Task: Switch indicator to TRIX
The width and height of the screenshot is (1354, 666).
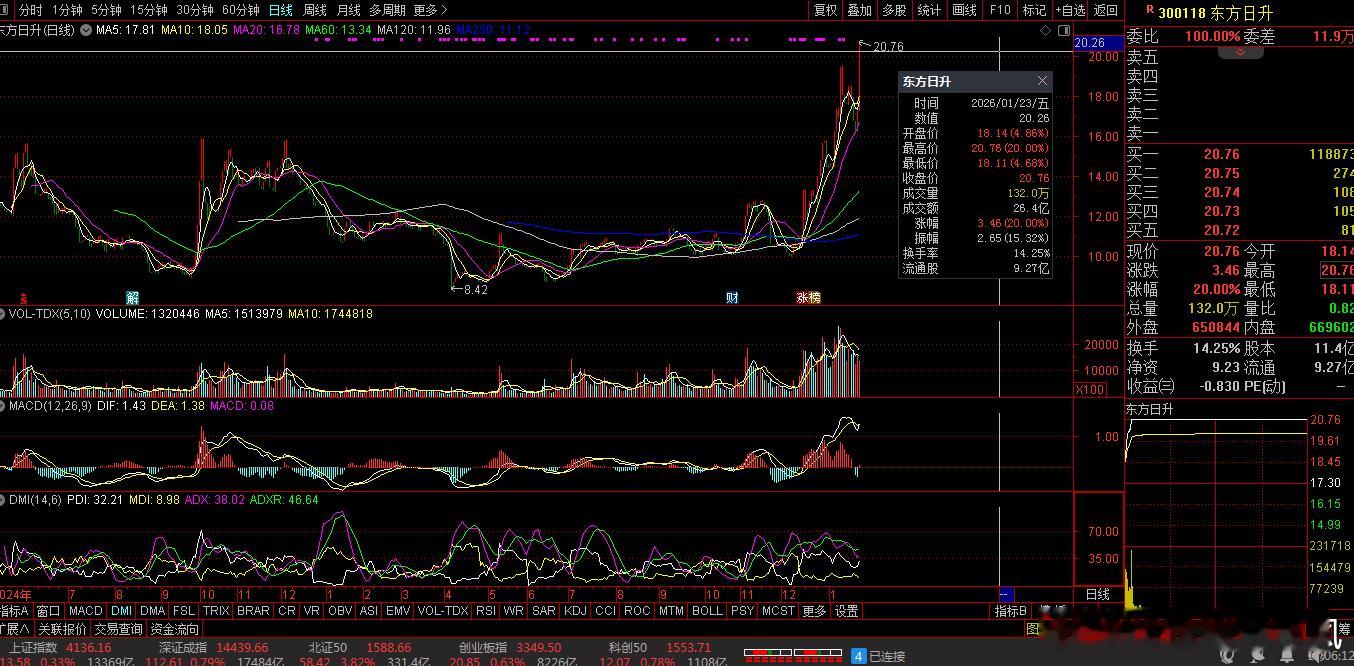Action: (216, 611)
